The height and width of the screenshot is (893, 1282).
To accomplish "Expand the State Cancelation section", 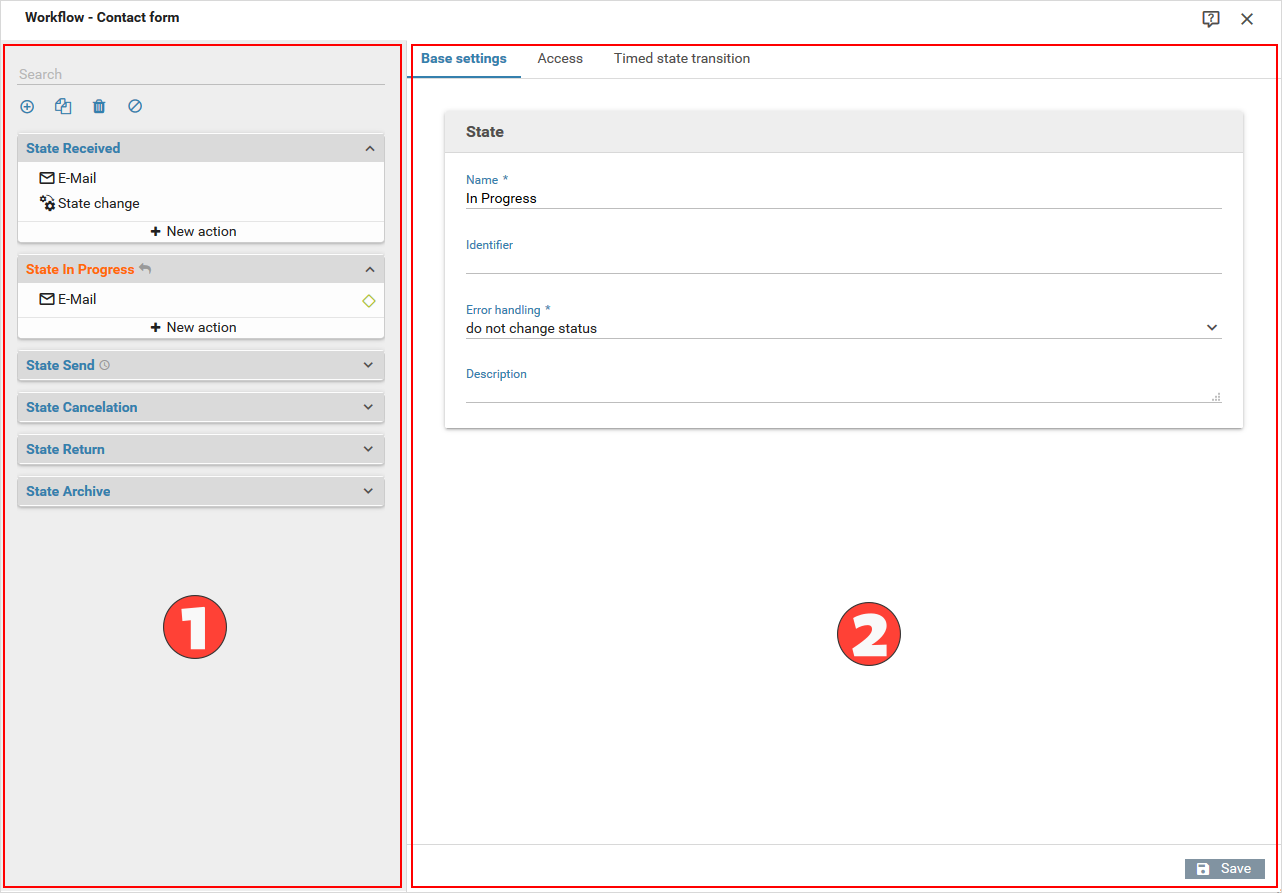I will tap(369, 407).
